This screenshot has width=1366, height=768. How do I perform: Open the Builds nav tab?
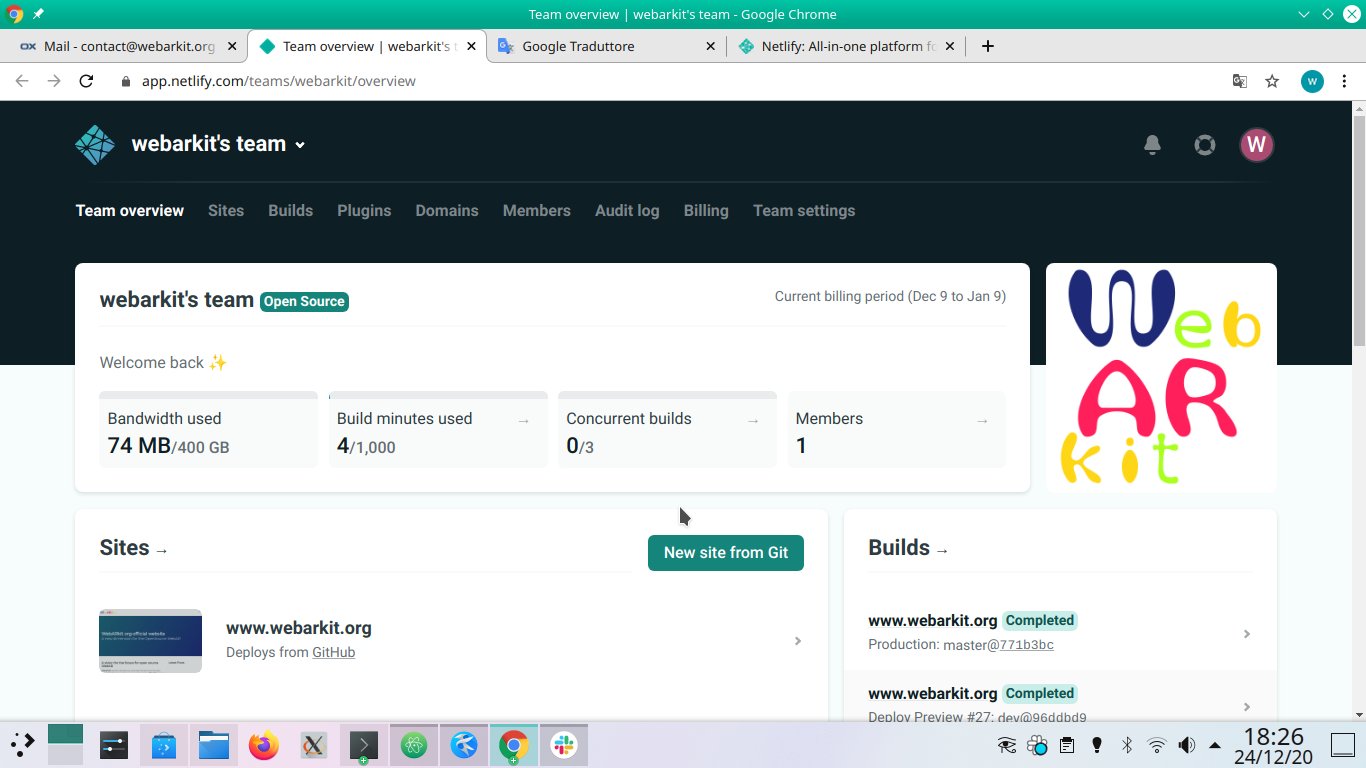291,211
